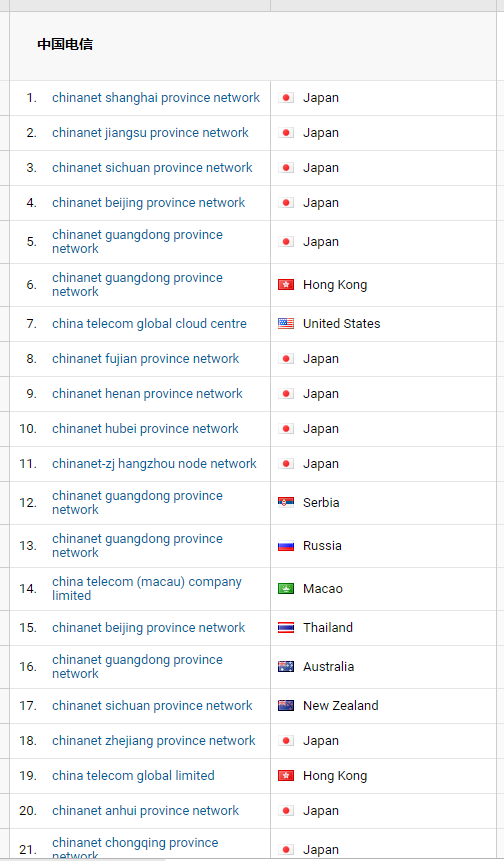Click the United States flag icon
This screenshot has height=861, width=504.
click(x=286, y=323)
